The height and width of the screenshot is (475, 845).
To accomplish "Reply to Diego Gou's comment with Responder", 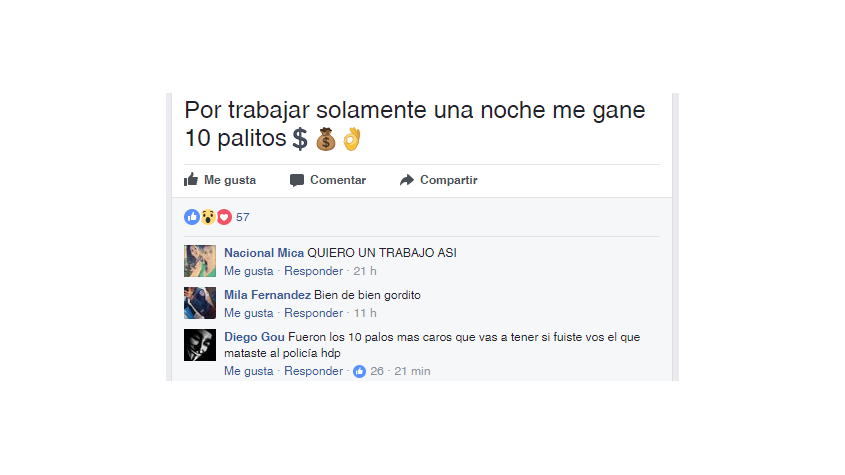I will 314,371.
